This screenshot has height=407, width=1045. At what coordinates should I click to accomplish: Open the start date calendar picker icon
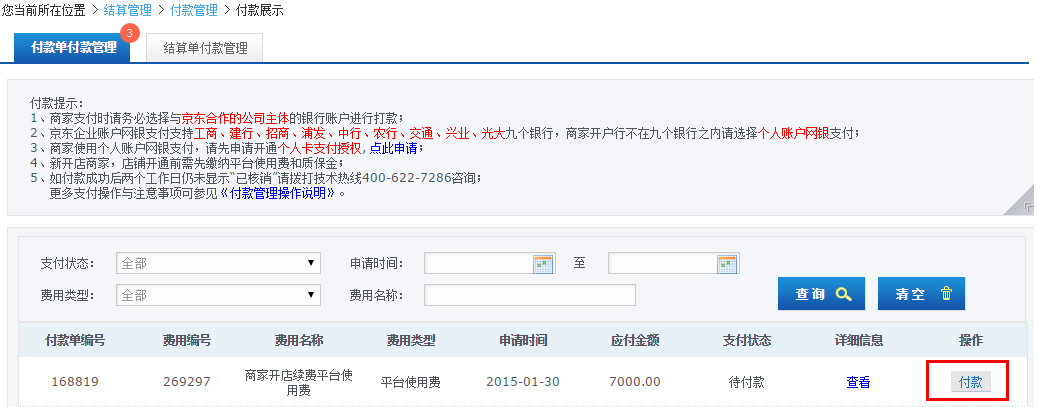point(543,263)
